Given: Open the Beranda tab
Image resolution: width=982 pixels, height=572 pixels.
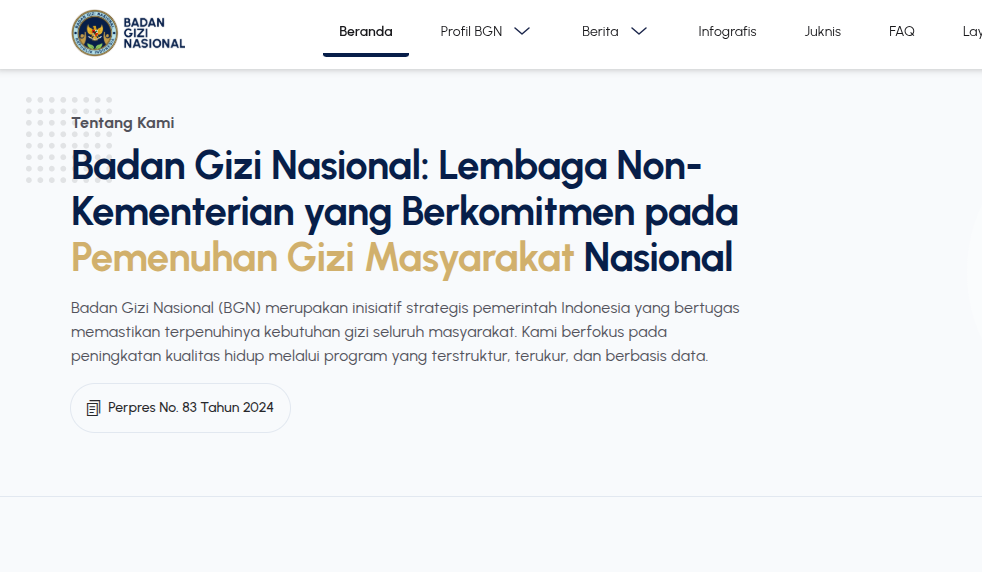Looking at the screenshot, I should point(366,31).
